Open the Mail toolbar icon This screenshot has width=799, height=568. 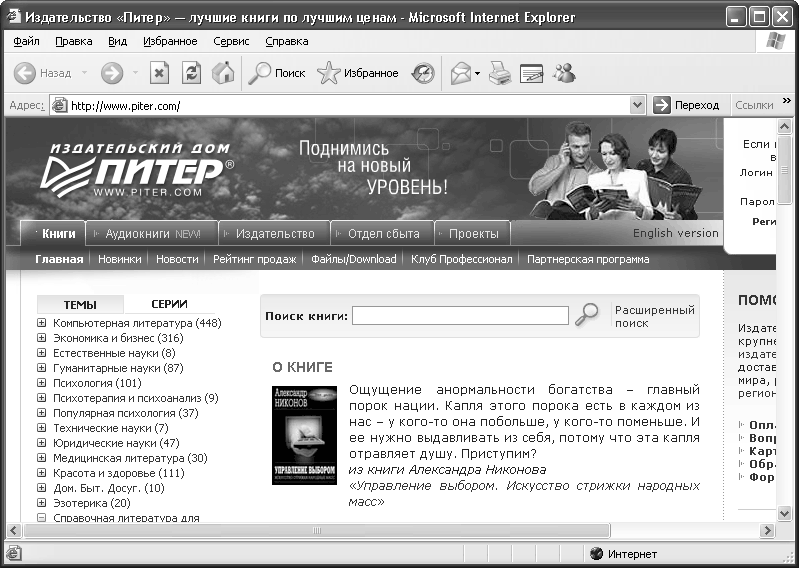tap(461, 73)
